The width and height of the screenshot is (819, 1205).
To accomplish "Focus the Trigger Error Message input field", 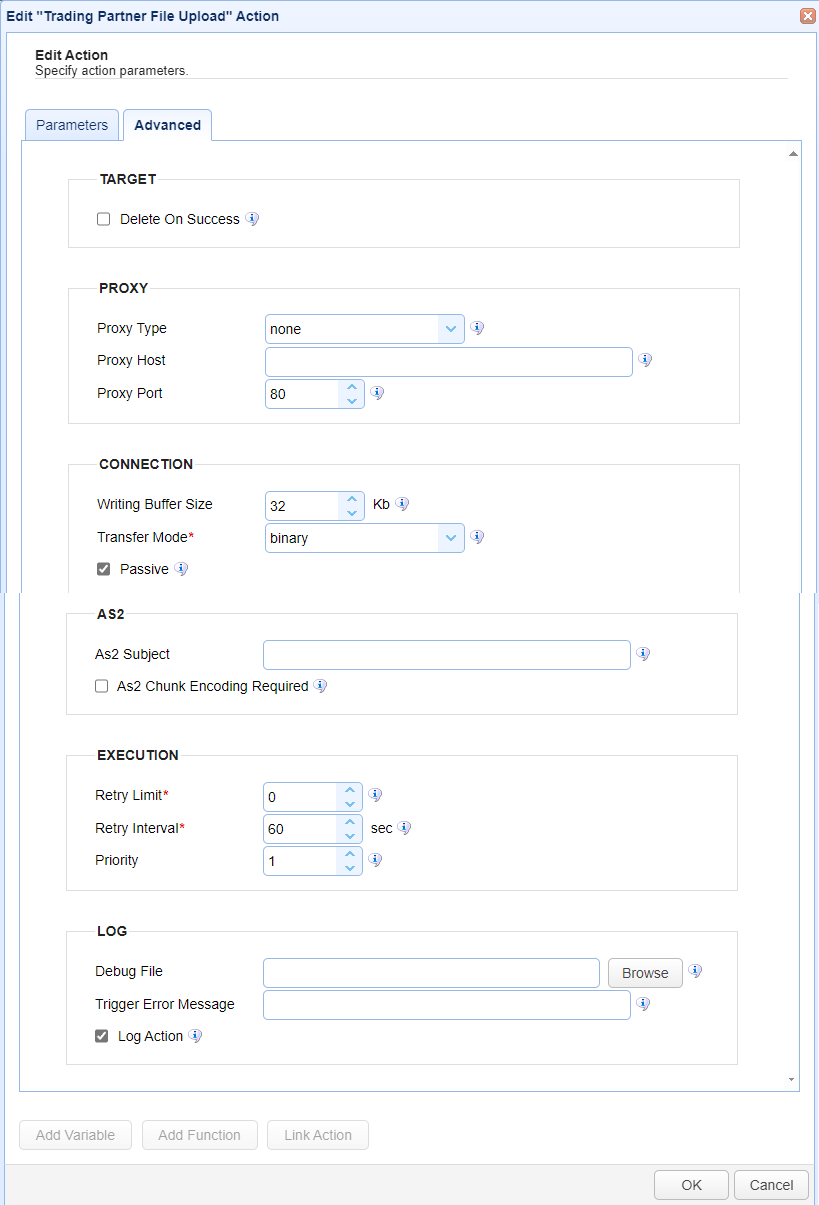I will point(446,1005).
